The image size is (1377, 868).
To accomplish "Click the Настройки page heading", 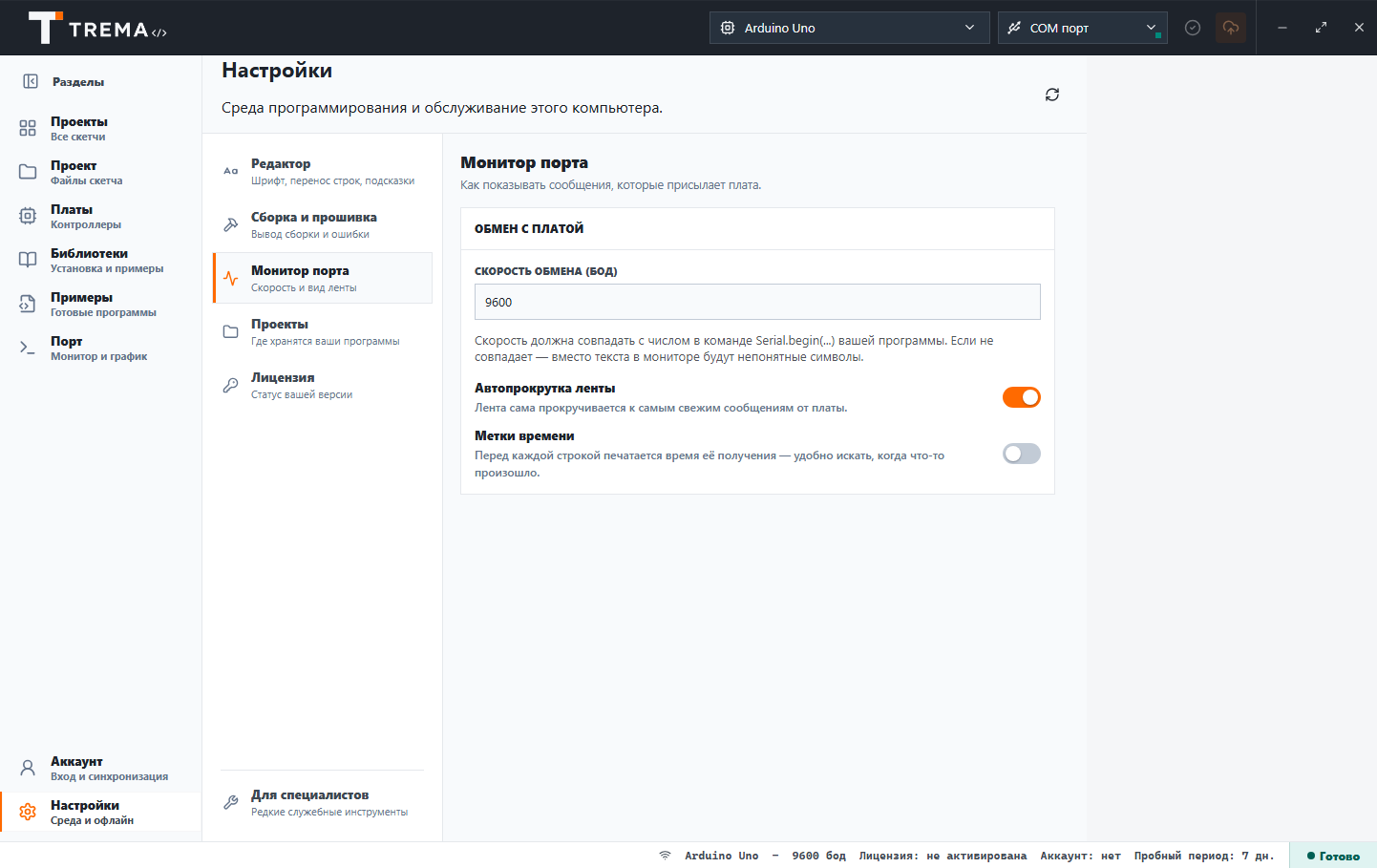I will [277, 71].
